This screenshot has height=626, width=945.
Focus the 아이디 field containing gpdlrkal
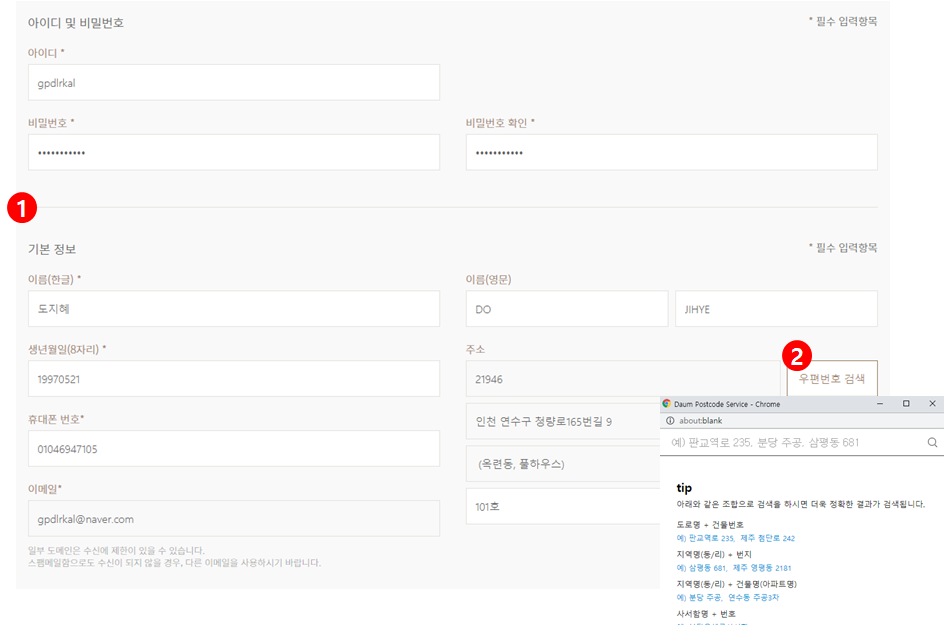234,83
